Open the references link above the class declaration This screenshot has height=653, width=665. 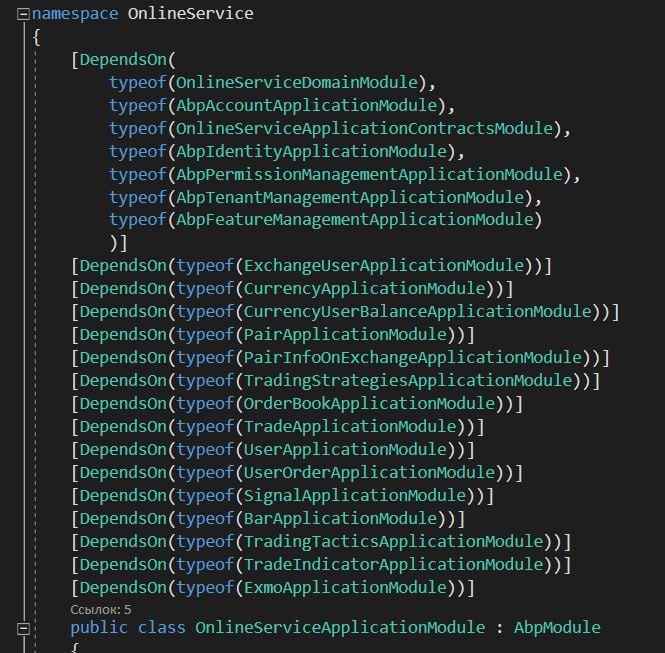[x=101, y=610]
